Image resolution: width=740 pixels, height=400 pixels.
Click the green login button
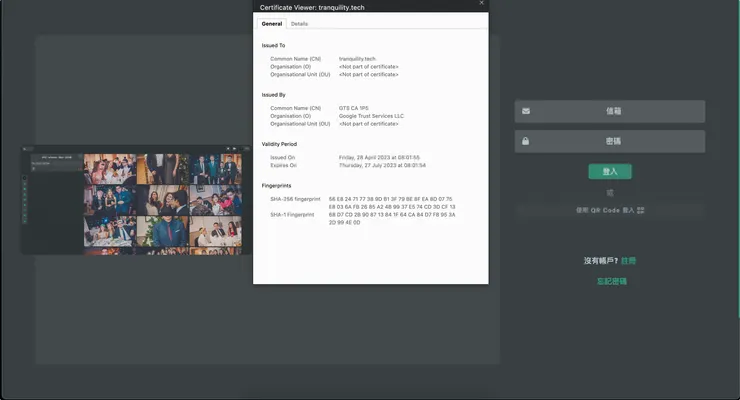[x=610, y=171]
